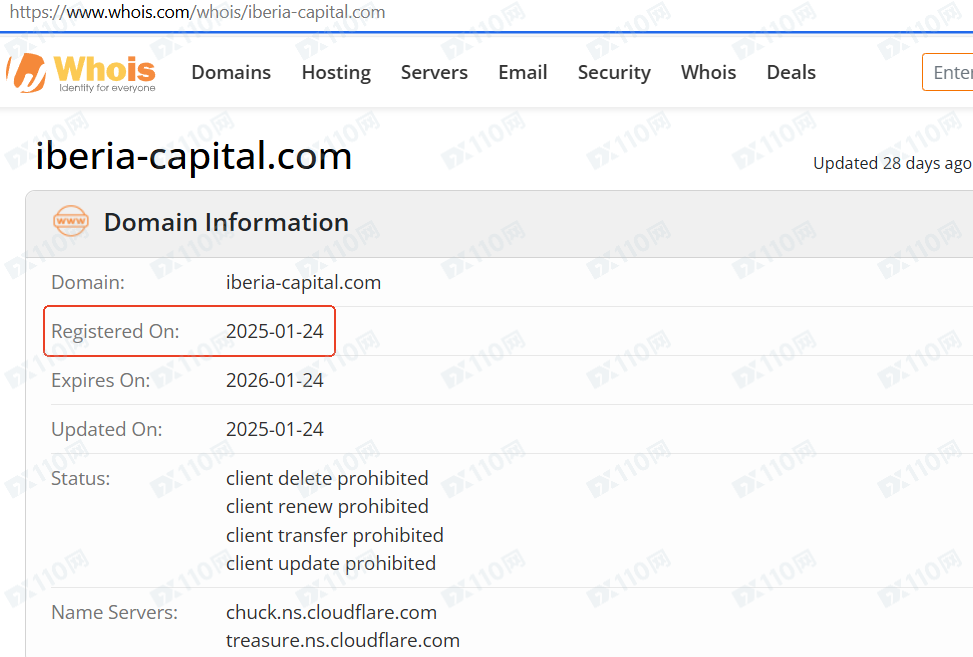The width and height of the screenshot is (973, 657).
Task: Click the 'Updated 28 days ago' text
Action: (x=891, y=163)
